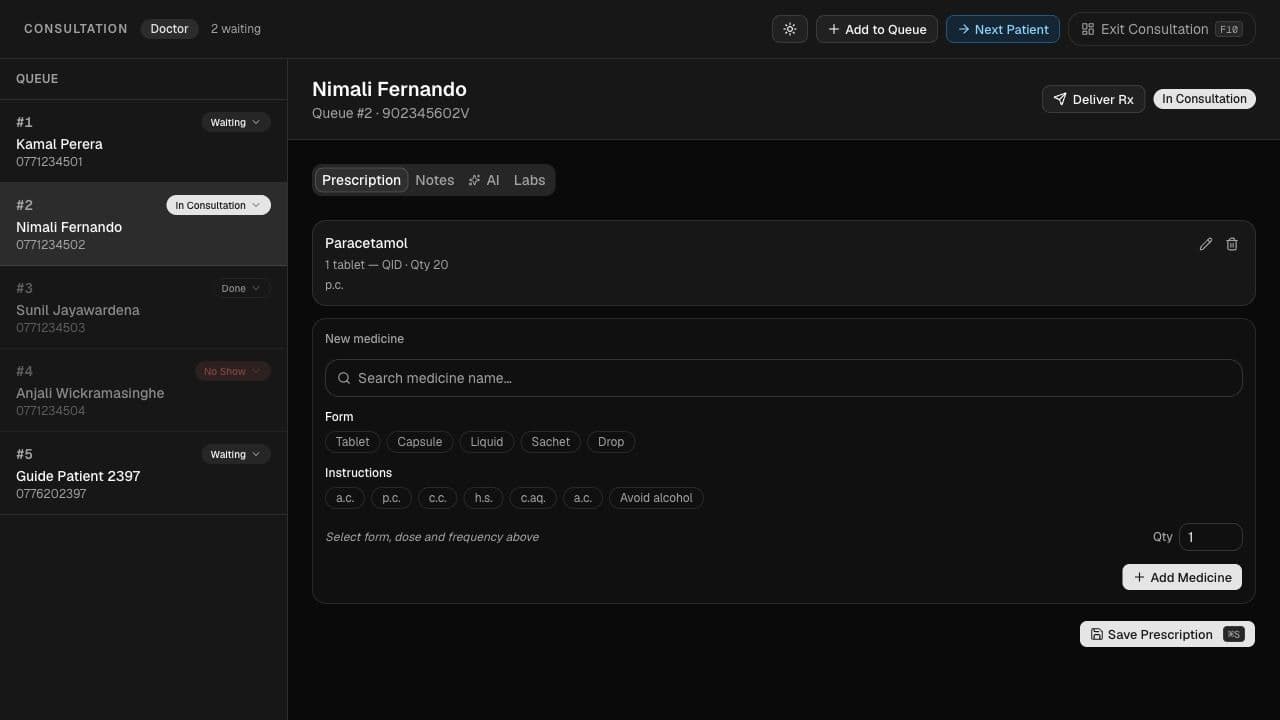Toggle the light/dark theme sun icon
The height and width of the screenshot is (720, 1280).
pos(790,29)
